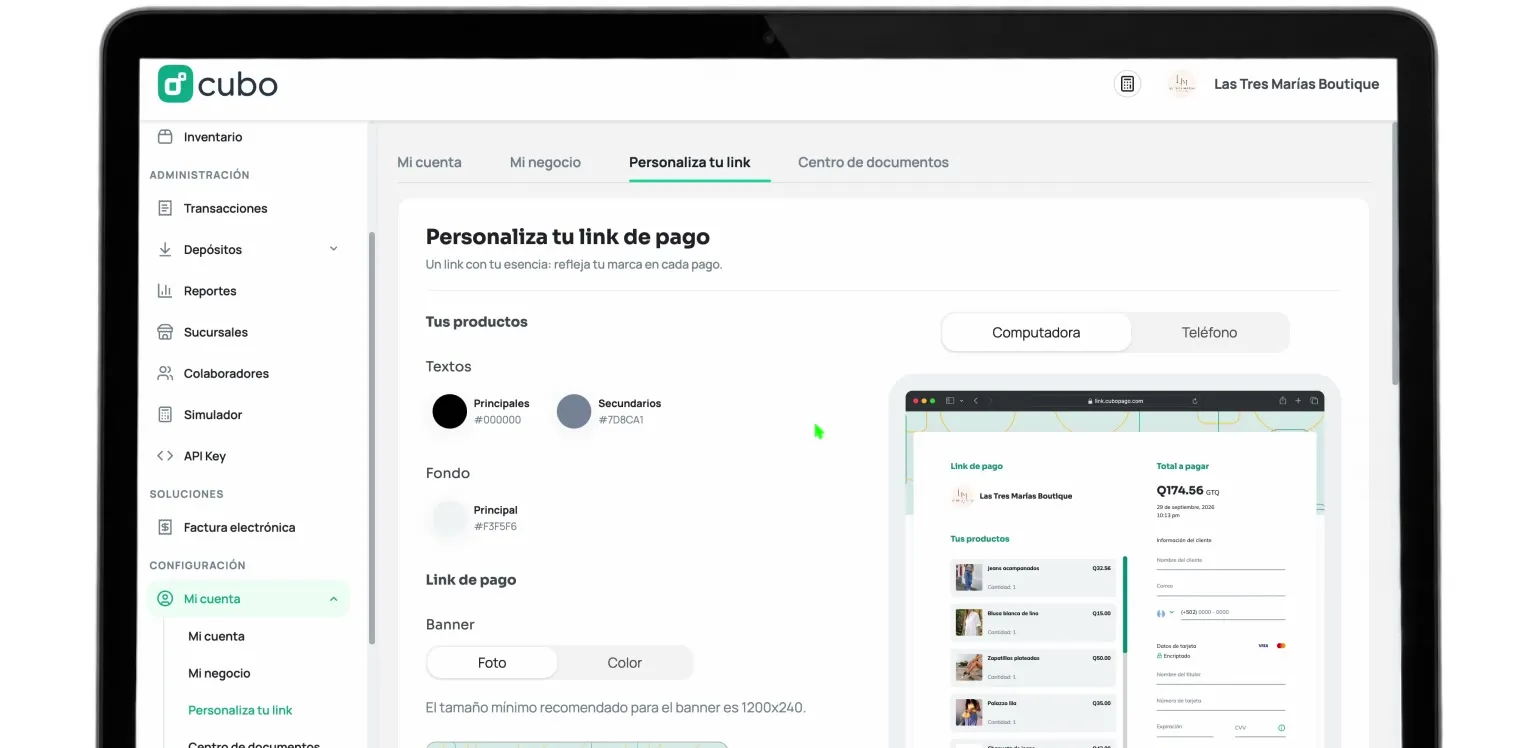Go to Transacciones in the sidebar
The height and width of the screenshot is (748, 1536).
(225, 208)
